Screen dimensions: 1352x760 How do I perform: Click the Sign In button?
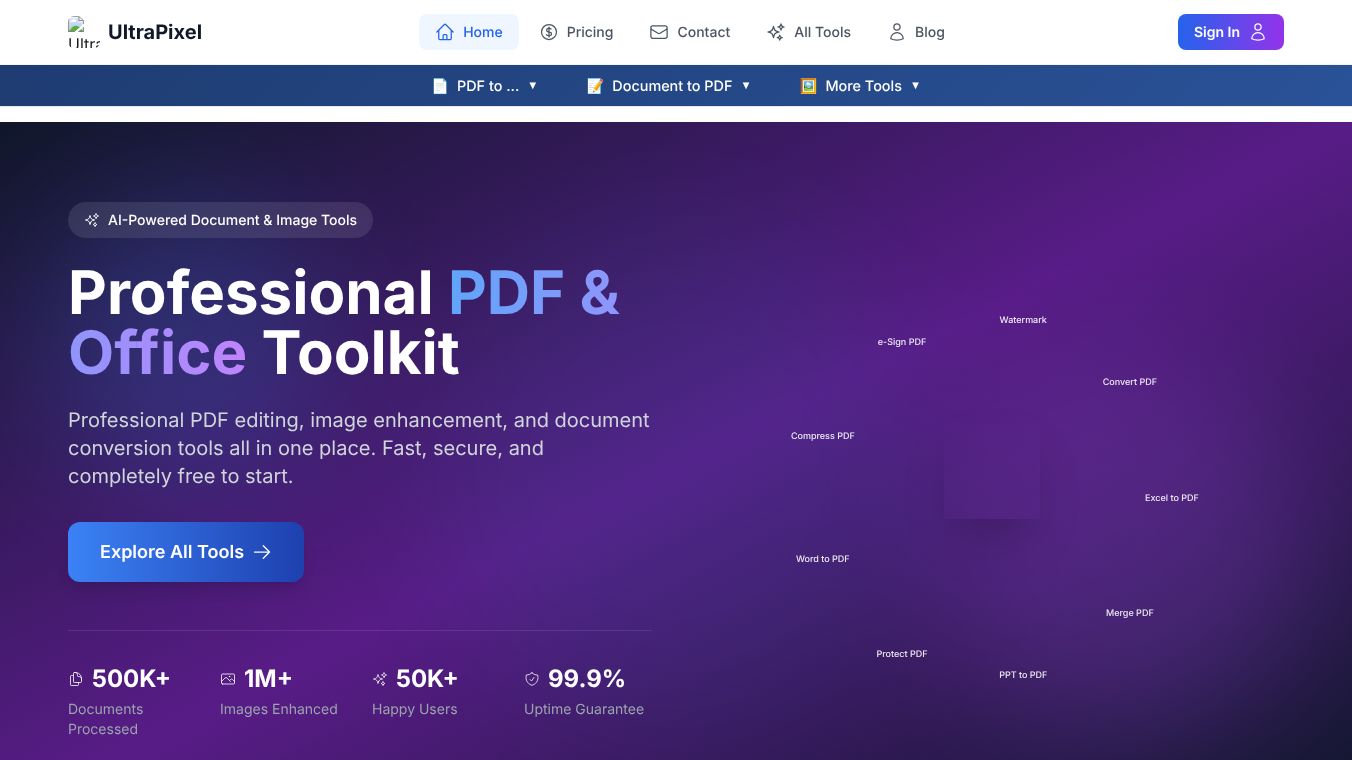[1231, 32]
